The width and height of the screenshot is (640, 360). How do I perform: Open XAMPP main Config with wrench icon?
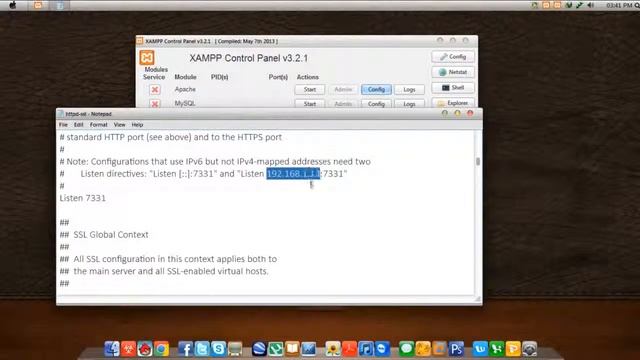point(453,57)
